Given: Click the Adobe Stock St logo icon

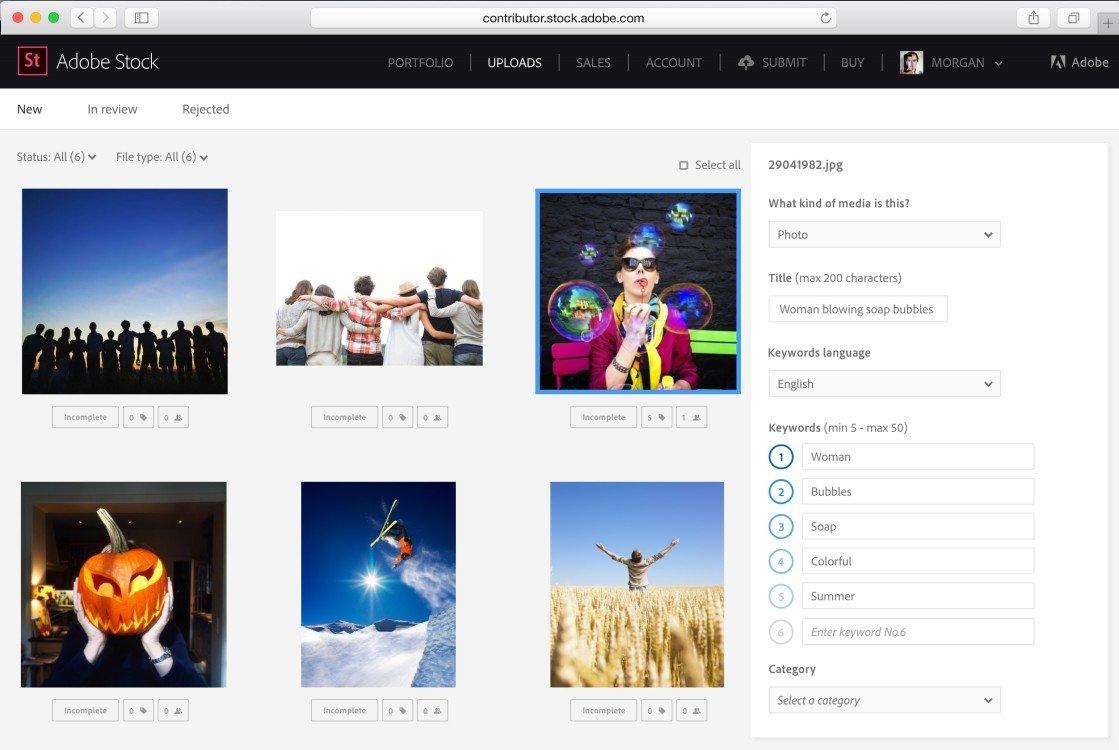Looking at the screenshot, I should pos(32,61).
